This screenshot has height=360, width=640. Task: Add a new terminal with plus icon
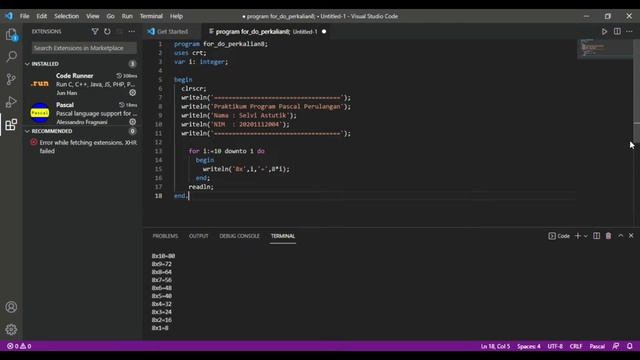tap(578, 236)
